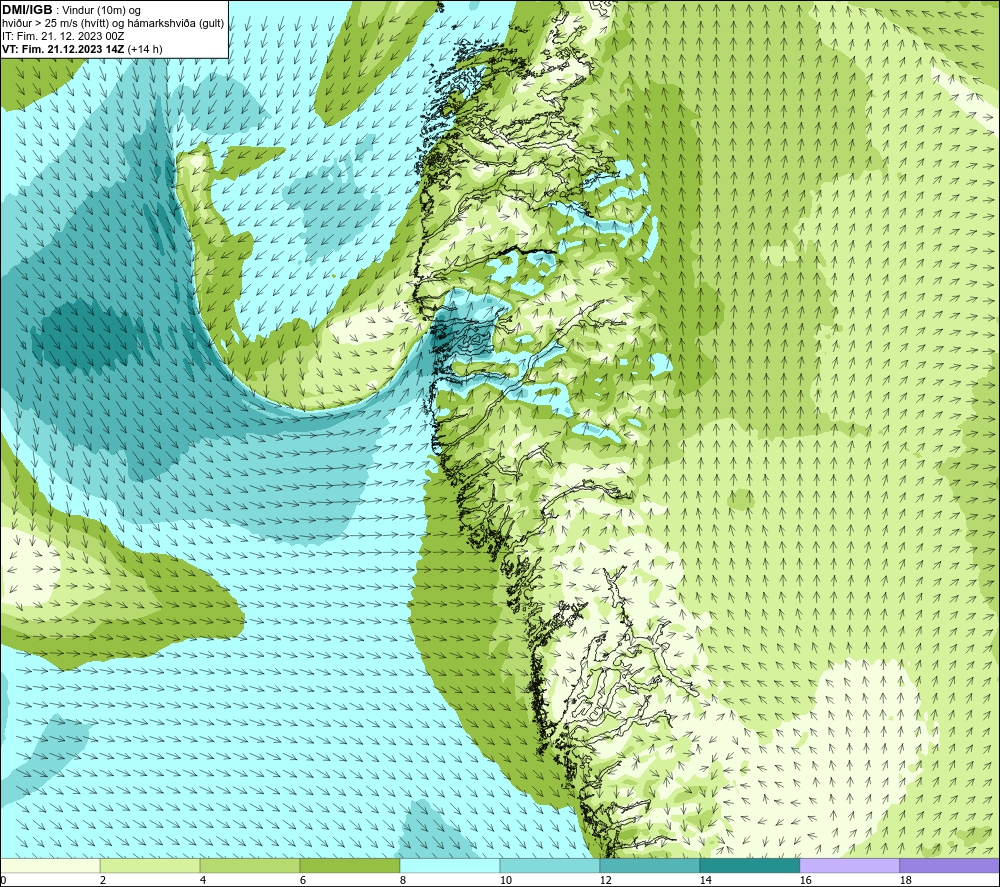Click the legend scale label '0'

pyautogui.click(x=3, y=880)
